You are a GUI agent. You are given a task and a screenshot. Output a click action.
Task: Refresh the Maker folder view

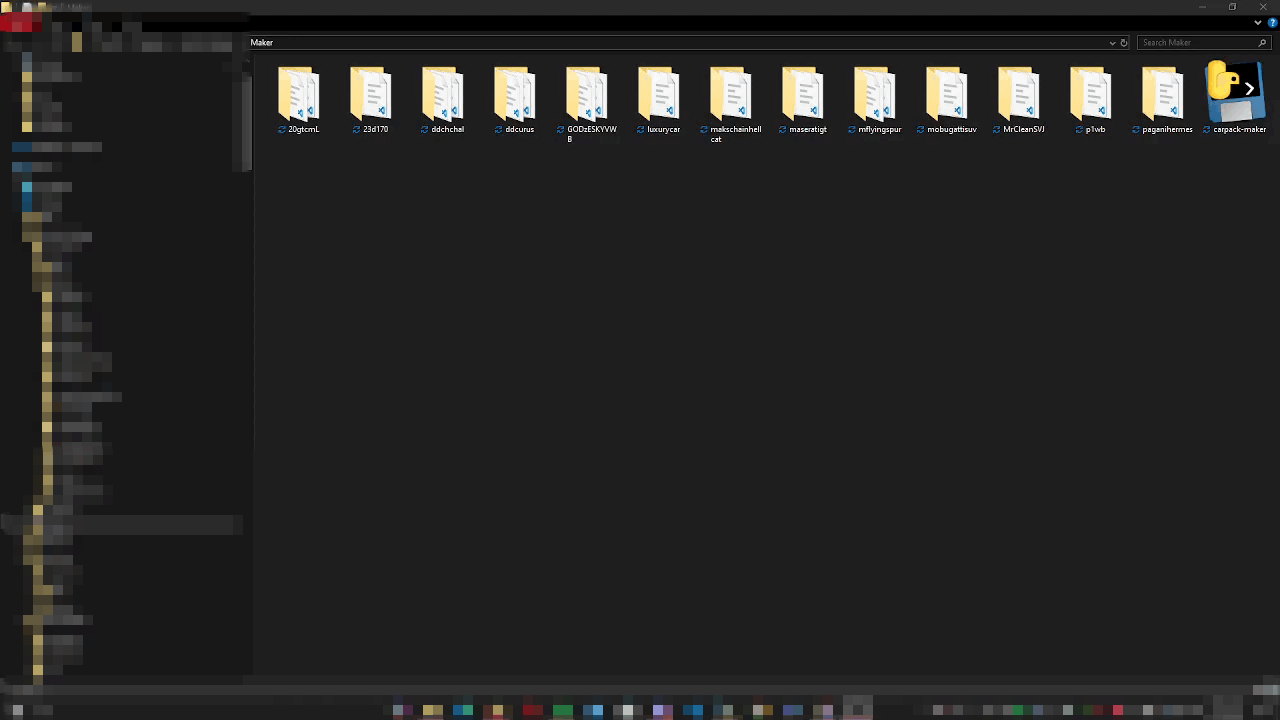[x=1124, y=43]
